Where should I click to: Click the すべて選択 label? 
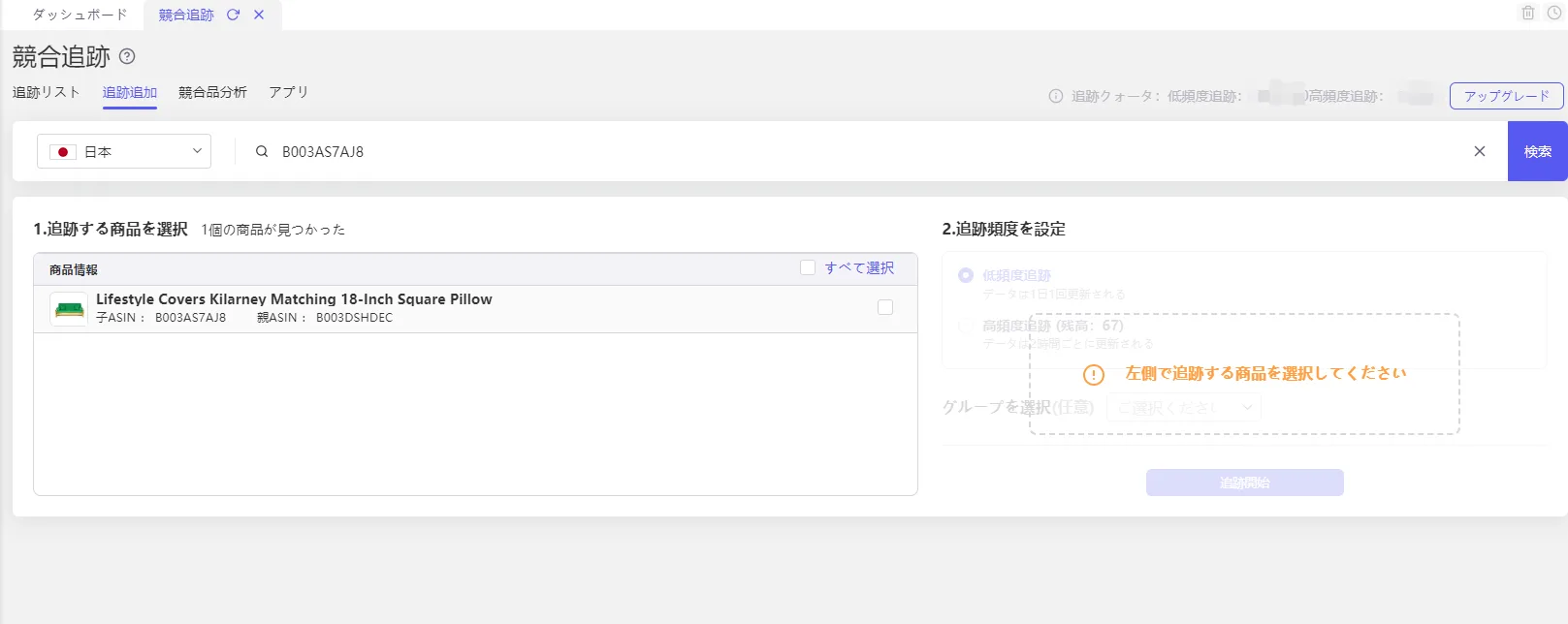[859, 267]
